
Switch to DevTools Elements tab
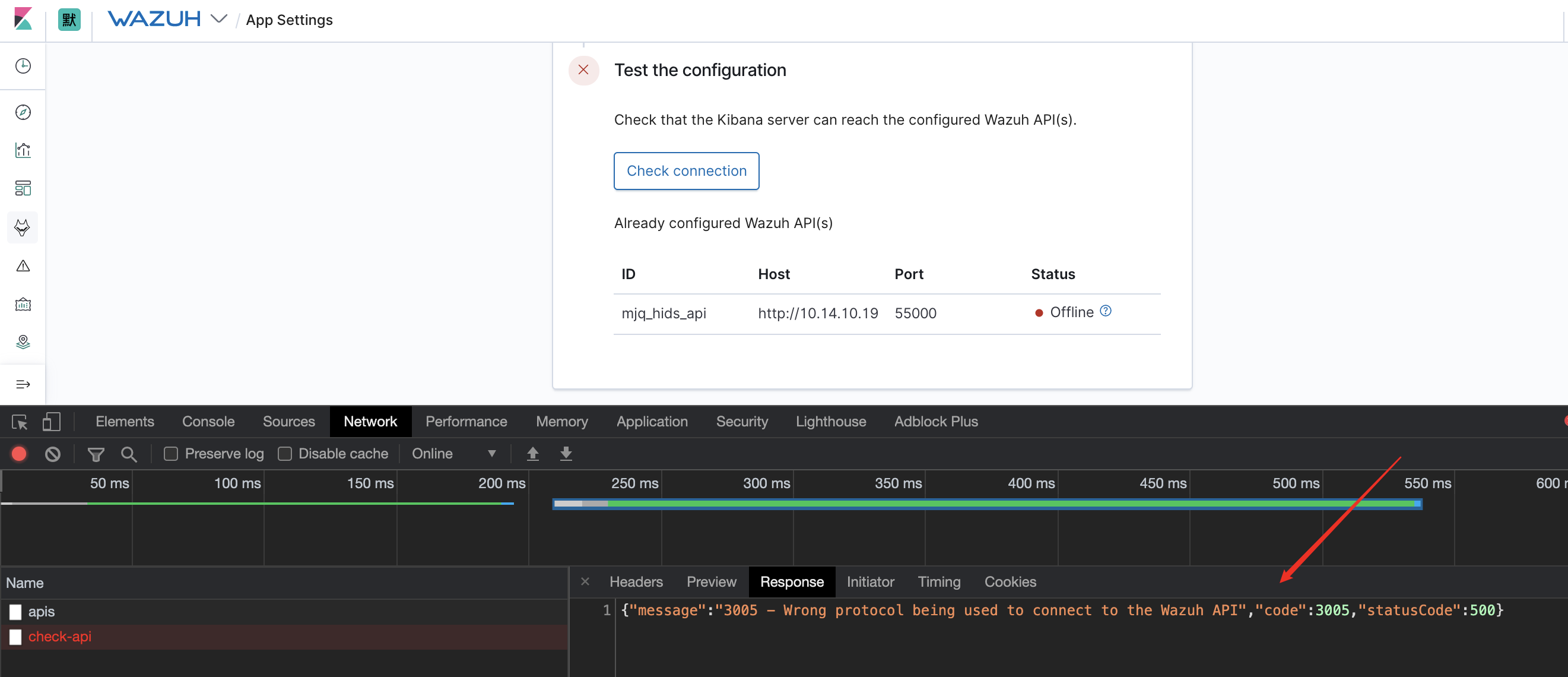point(125,421)
